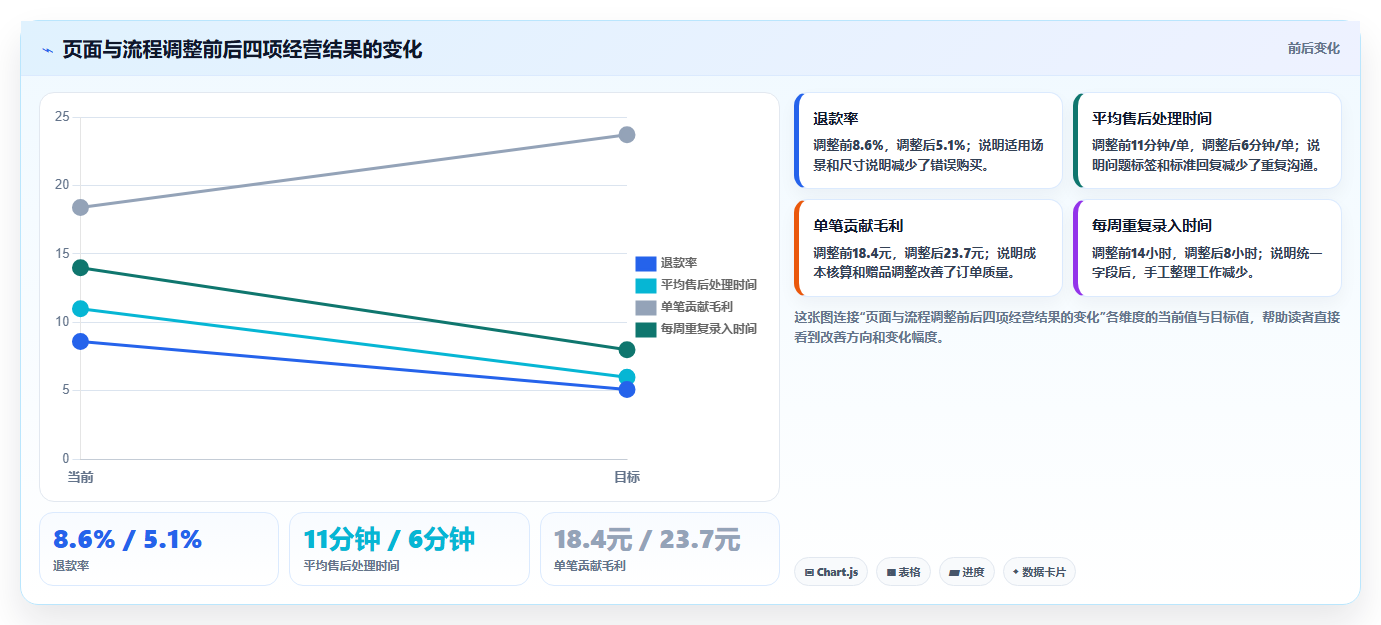
Task: Select the 退款率 point at 目标
Action: [x=627, y=389]
